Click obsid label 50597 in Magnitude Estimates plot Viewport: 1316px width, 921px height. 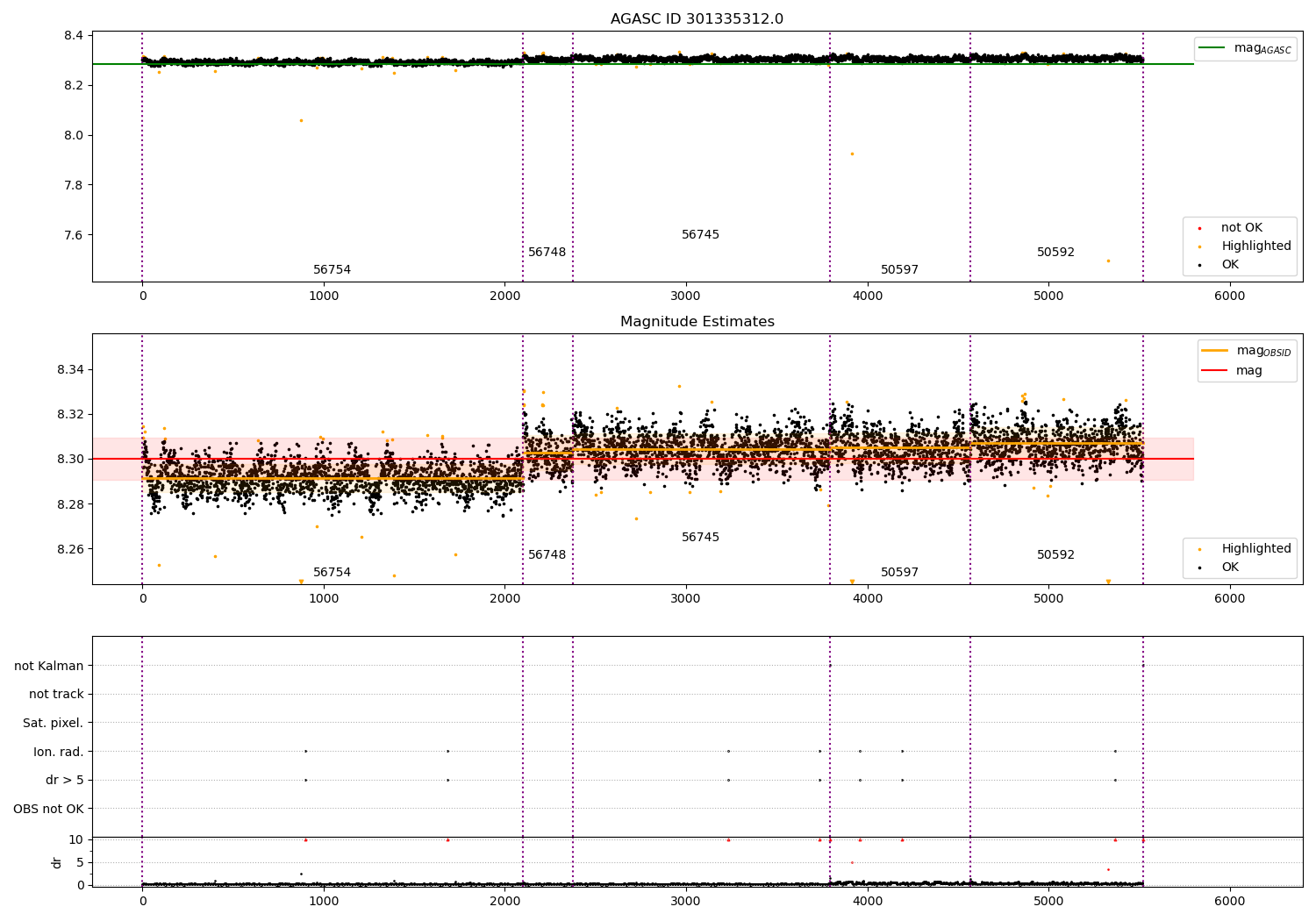point(899,573)
